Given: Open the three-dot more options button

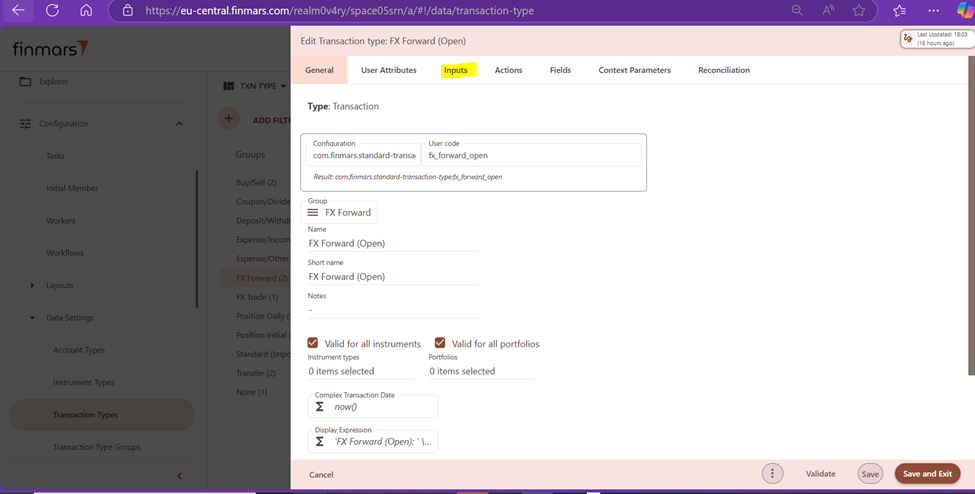Looking at the screenshot, I should click(x=772, y=473).
